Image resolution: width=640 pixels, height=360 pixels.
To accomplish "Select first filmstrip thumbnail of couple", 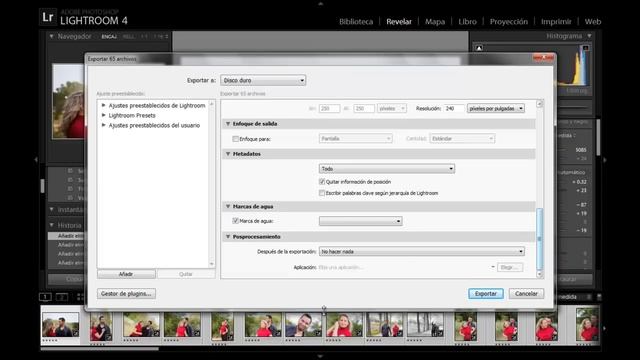I will (60, 325).
